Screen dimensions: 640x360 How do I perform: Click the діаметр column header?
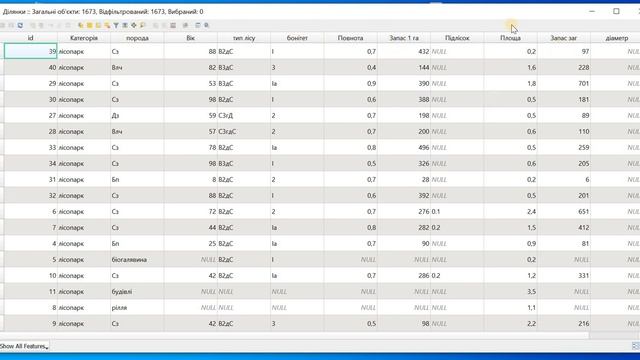(x=616, y=38)
